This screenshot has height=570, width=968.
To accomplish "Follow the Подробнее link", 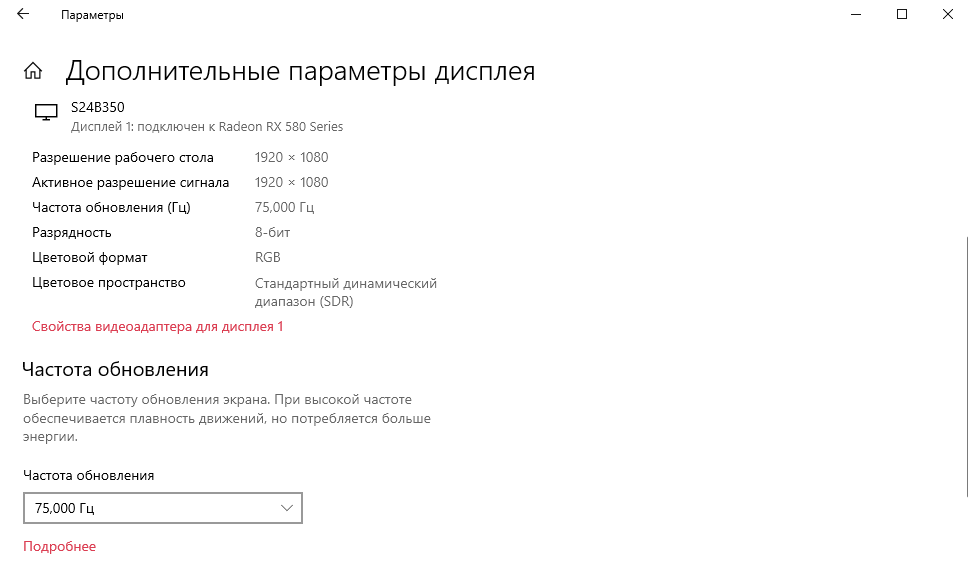I will point(59,547).
